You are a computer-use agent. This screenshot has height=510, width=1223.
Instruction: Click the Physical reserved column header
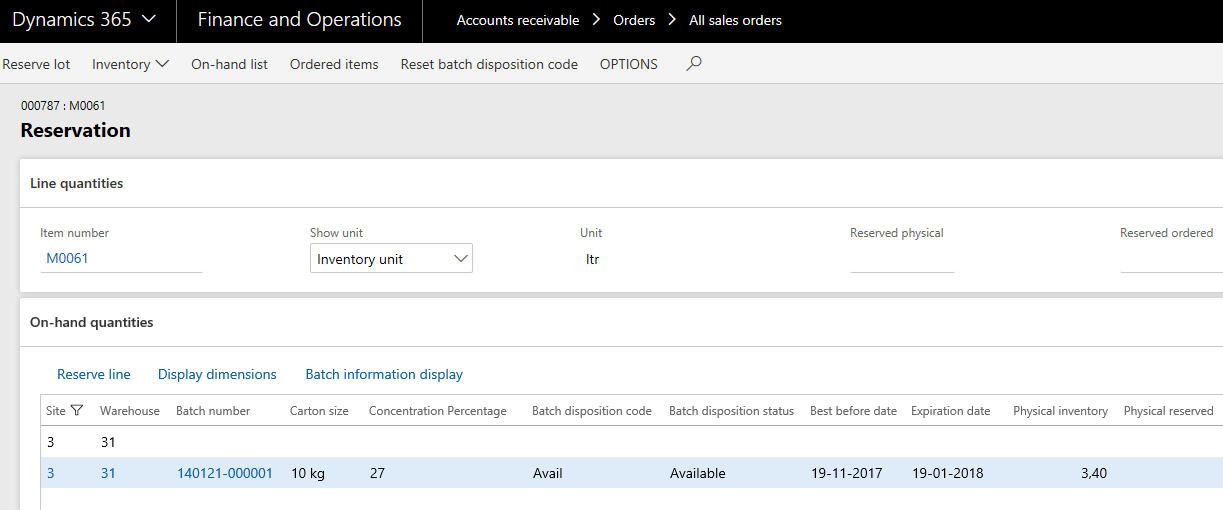(x=1168, y=411)
